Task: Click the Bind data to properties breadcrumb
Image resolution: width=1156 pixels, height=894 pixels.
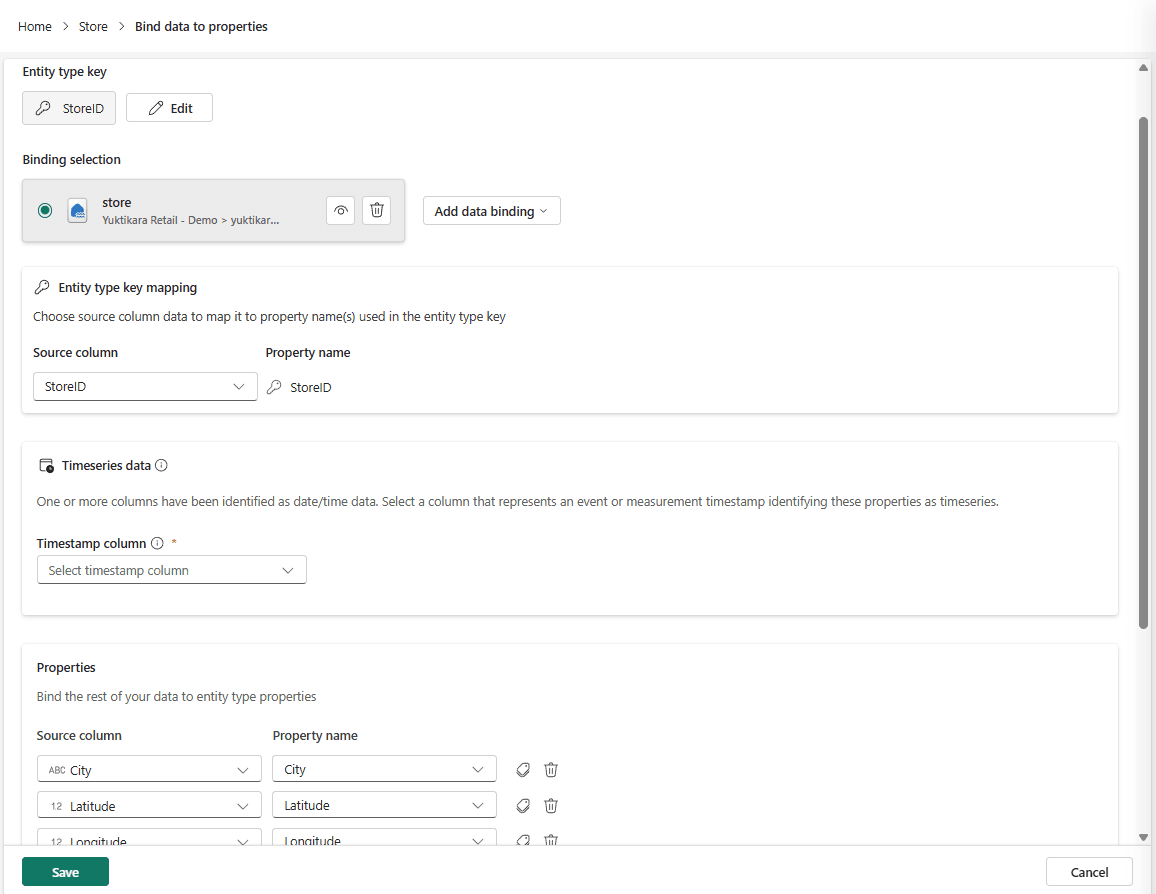Action: click(201, 27)
